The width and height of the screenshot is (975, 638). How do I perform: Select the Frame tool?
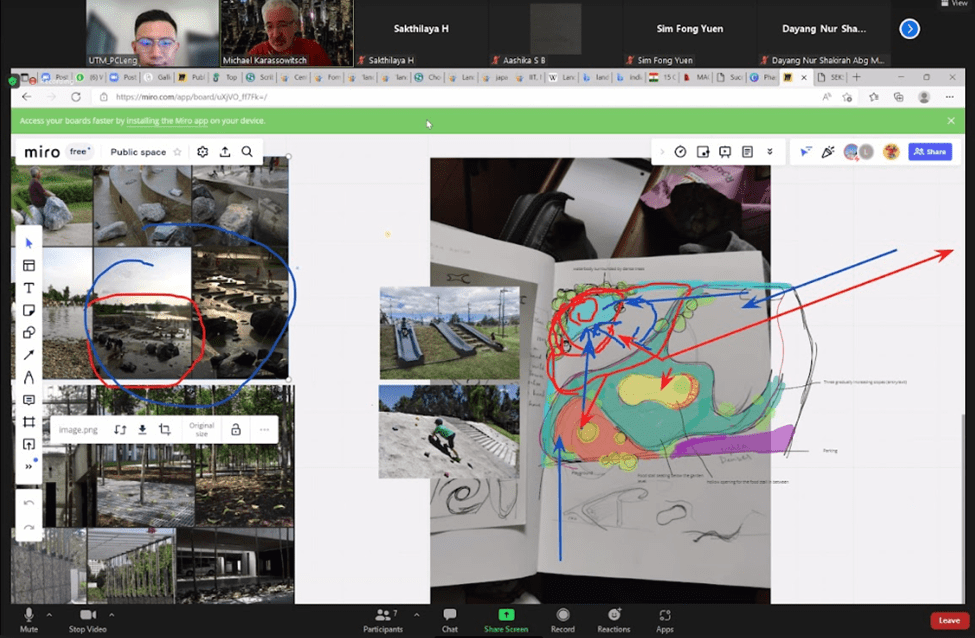tap(29, 422)
